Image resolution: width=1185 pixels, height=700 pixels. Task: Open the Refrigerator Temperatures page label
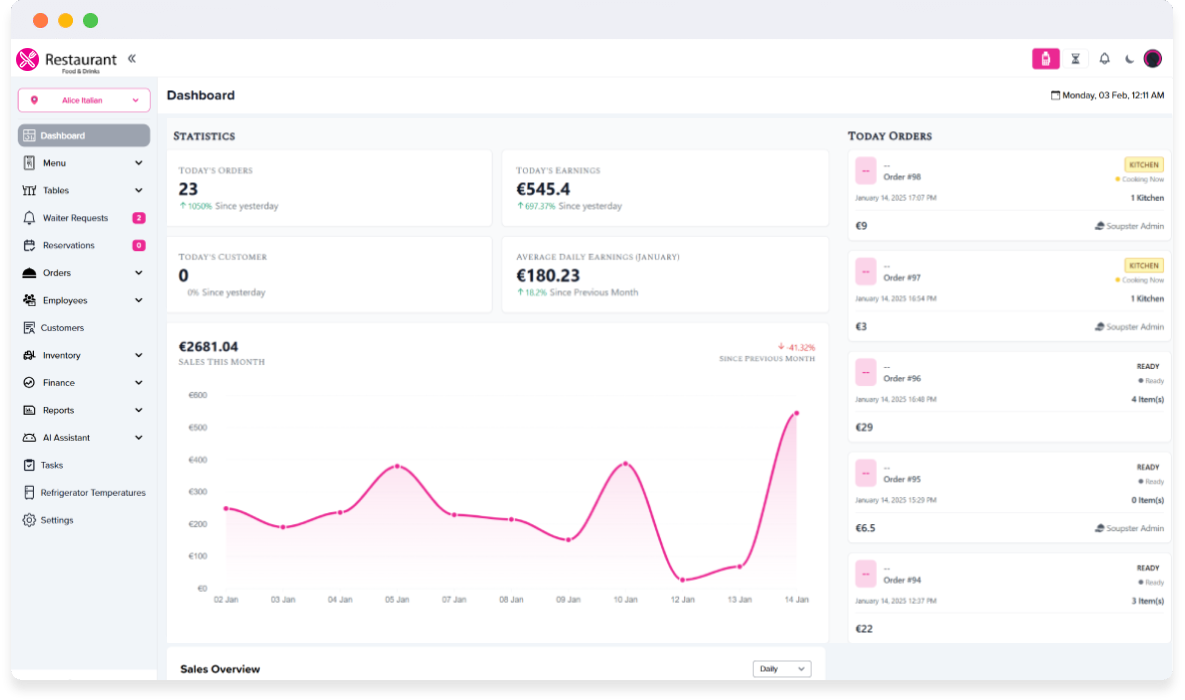[93, 492]
